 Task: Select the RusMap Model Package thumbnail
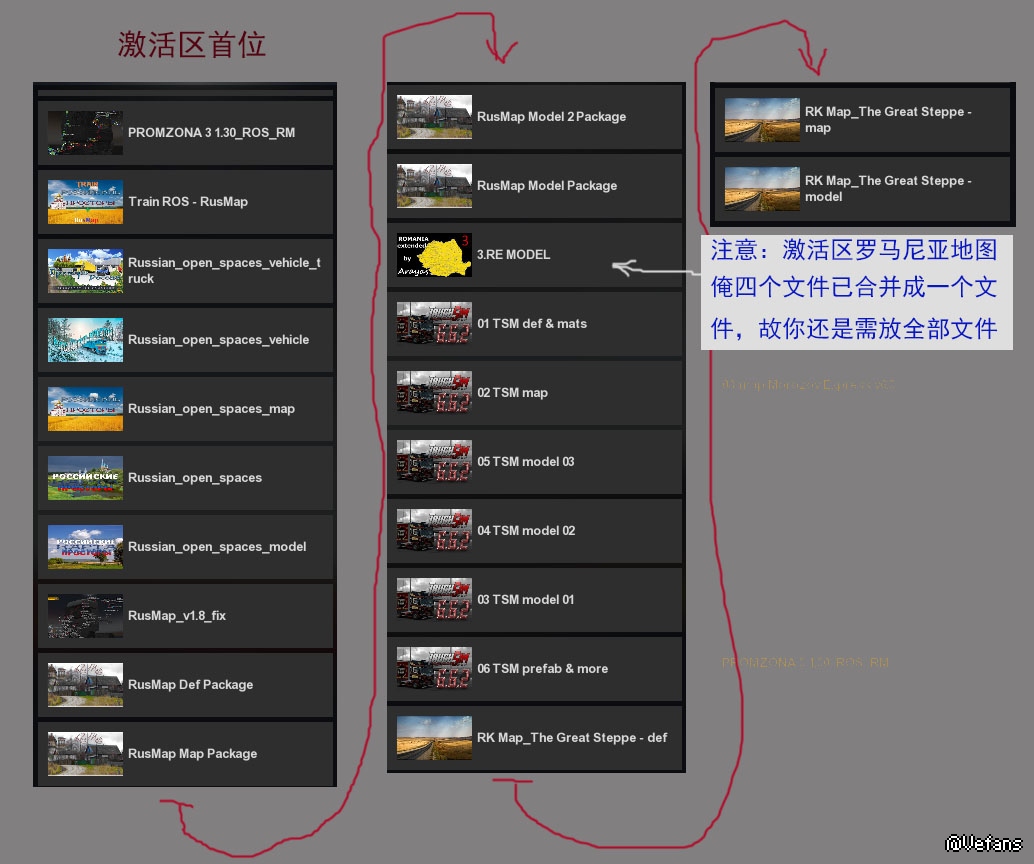pos(434,185)
